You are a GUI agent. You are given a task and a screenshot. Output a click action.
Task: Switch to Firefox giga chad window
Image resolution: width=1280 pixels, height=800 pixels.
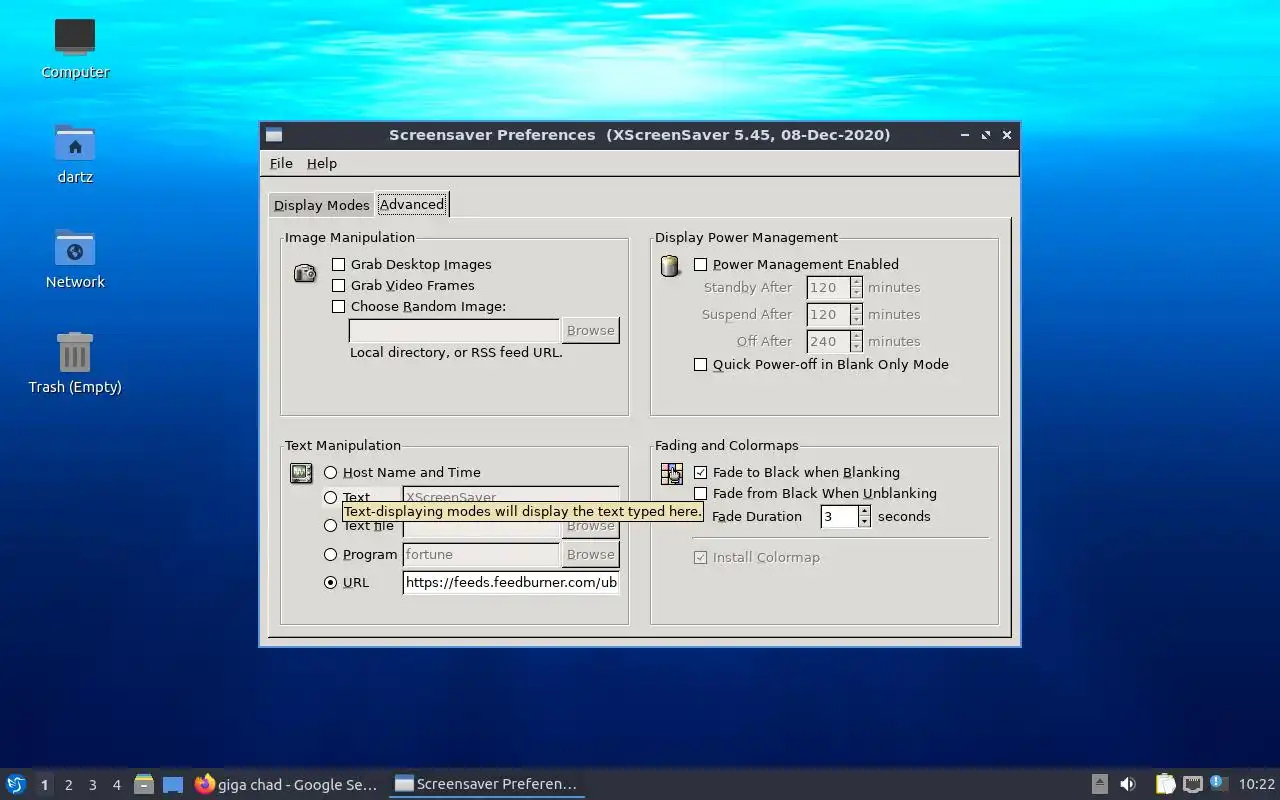click(x=286, y=784)
